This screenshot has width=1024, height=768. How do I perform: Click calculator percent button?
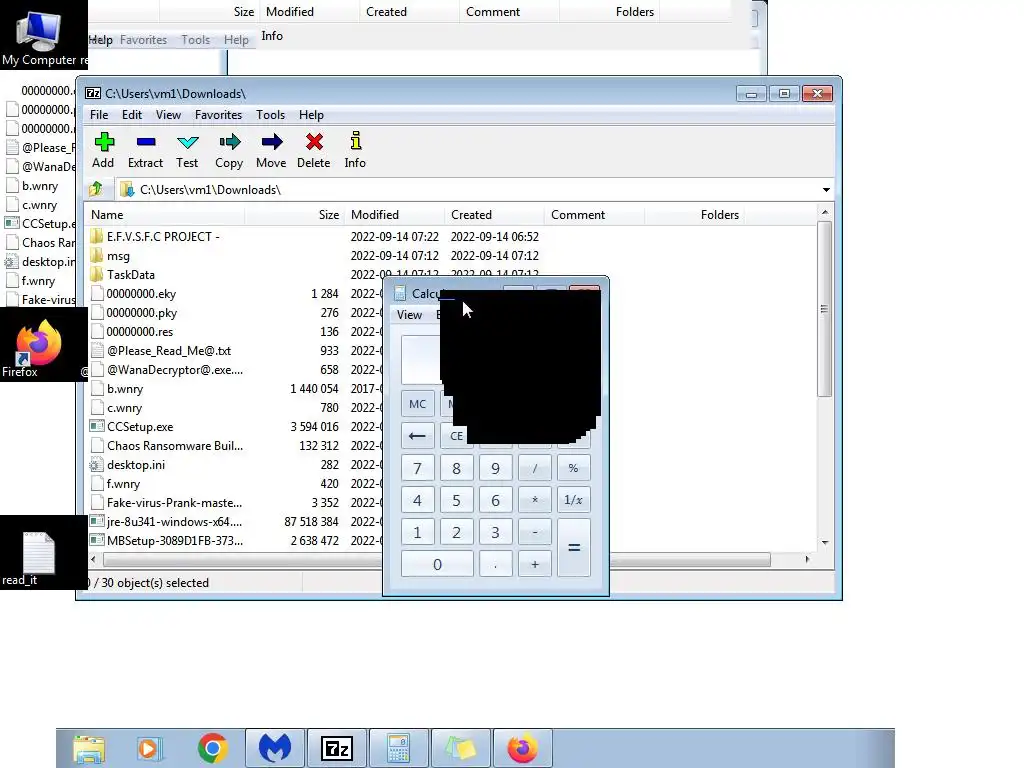[x=574, y=468]
